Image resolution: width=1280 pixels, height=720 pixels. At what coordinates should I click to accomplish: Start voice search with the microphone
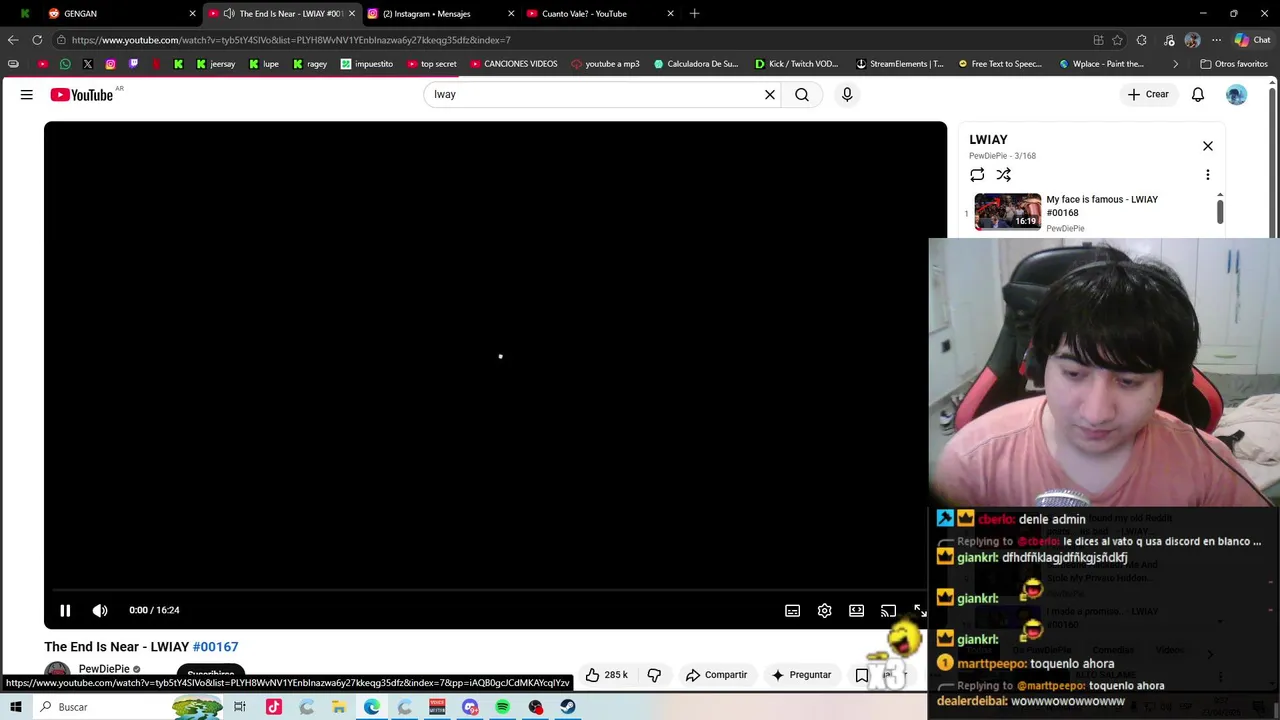(x=847, y=94)
